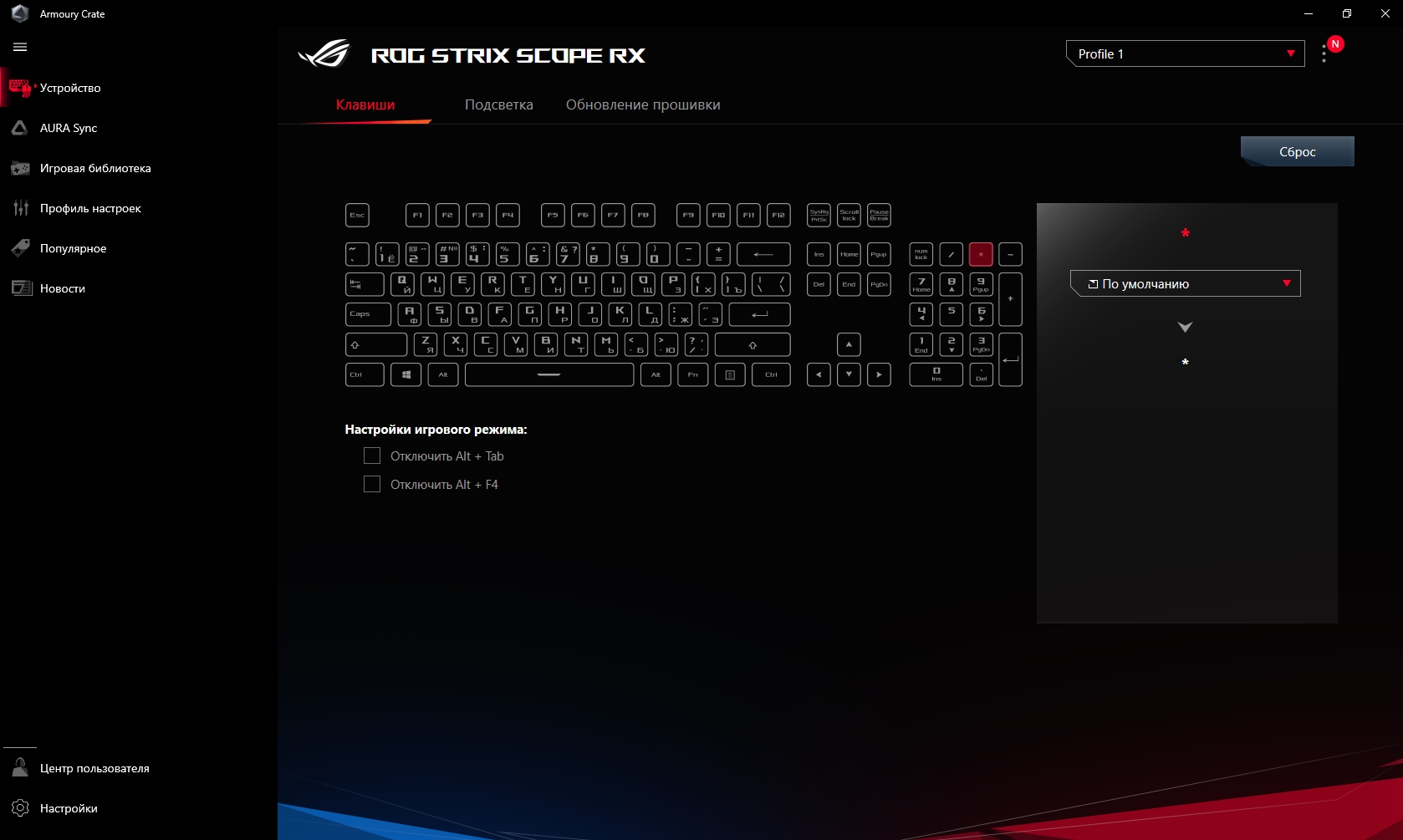Select the down arrow key
The height and width of the screenshot is (840, 1403).
[849, 374]
